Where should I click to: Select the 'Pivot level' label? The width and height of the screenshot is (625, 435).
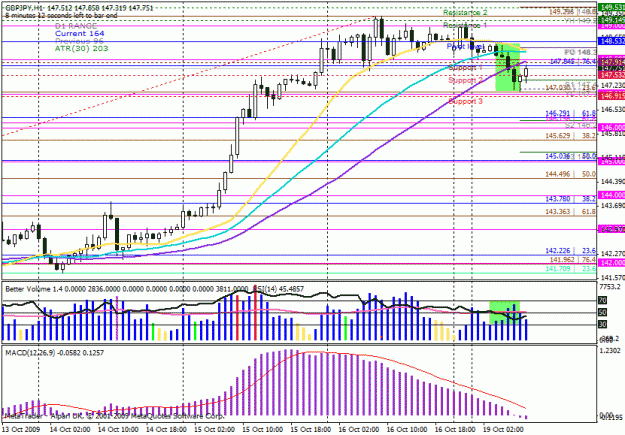(465, 47)
